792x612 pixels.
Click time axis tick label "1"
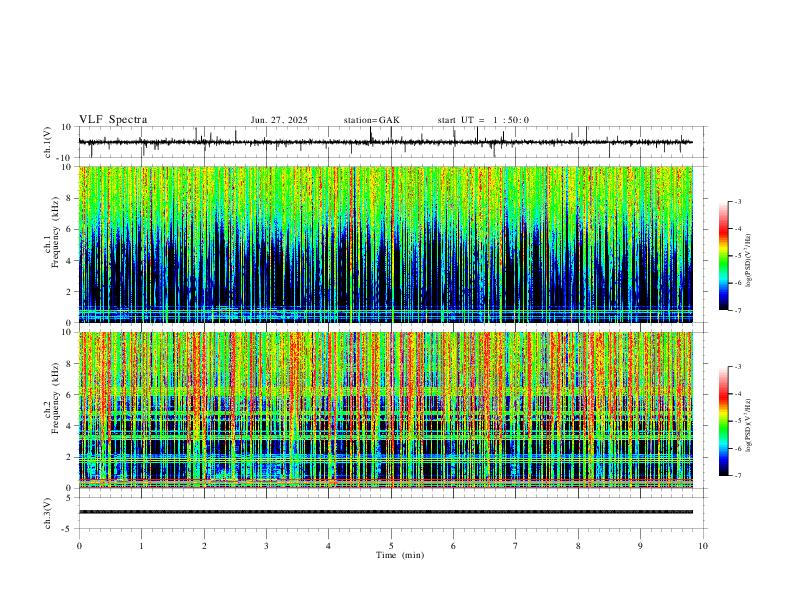click(x=141, y=546)
